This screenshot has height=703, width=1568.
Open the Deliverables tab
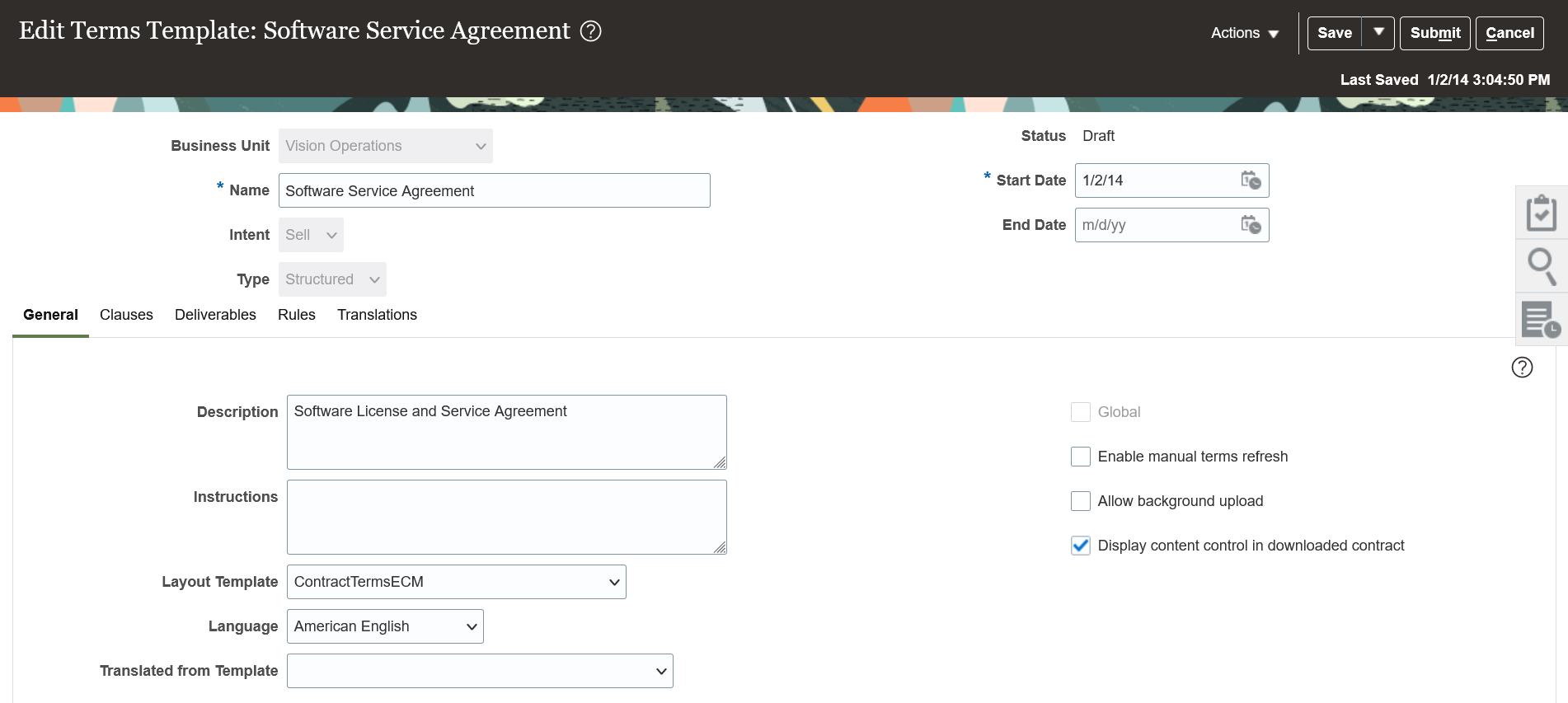tap(215, 315)
